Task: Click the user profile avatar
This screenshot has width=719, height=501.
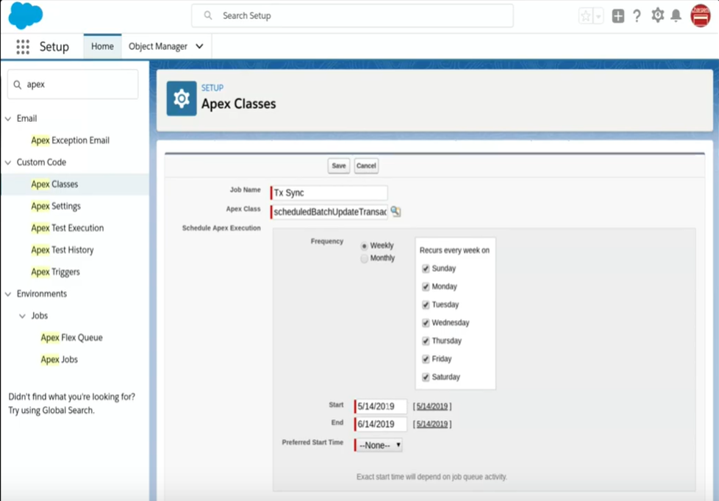Action: pyautogui.click(x=701, y=15)
